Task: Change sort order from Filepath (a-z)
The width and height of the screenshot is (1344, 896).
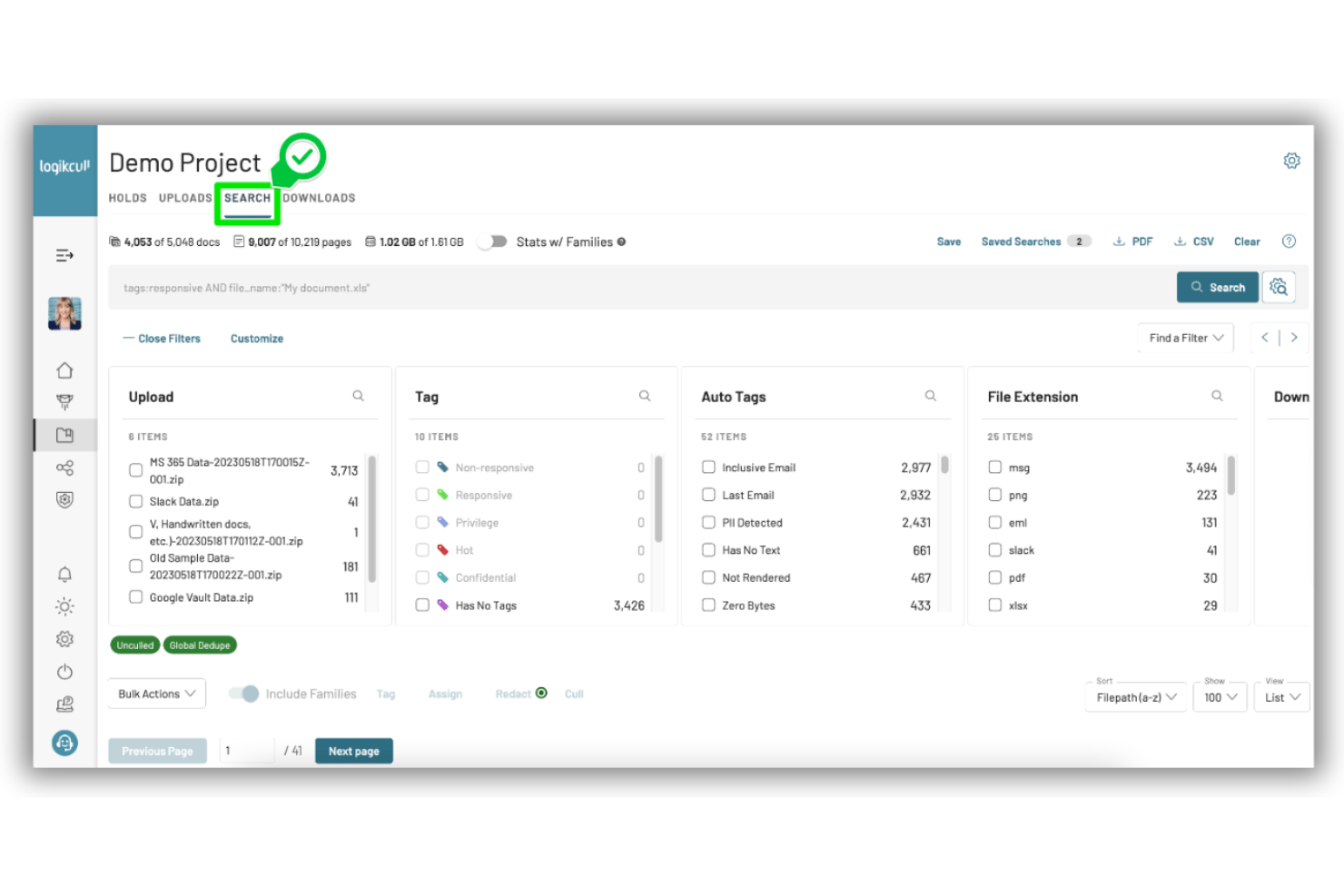Action: tap(1136, 697)
